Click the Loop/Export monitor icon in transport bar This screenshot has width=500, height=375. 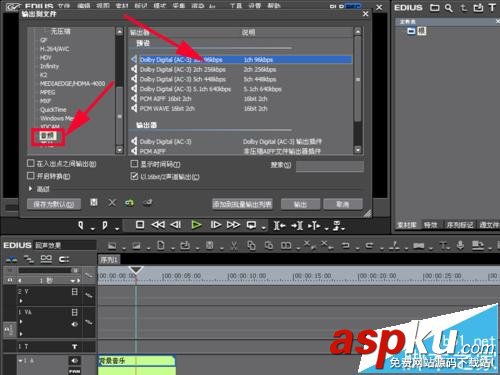(251, 225)
